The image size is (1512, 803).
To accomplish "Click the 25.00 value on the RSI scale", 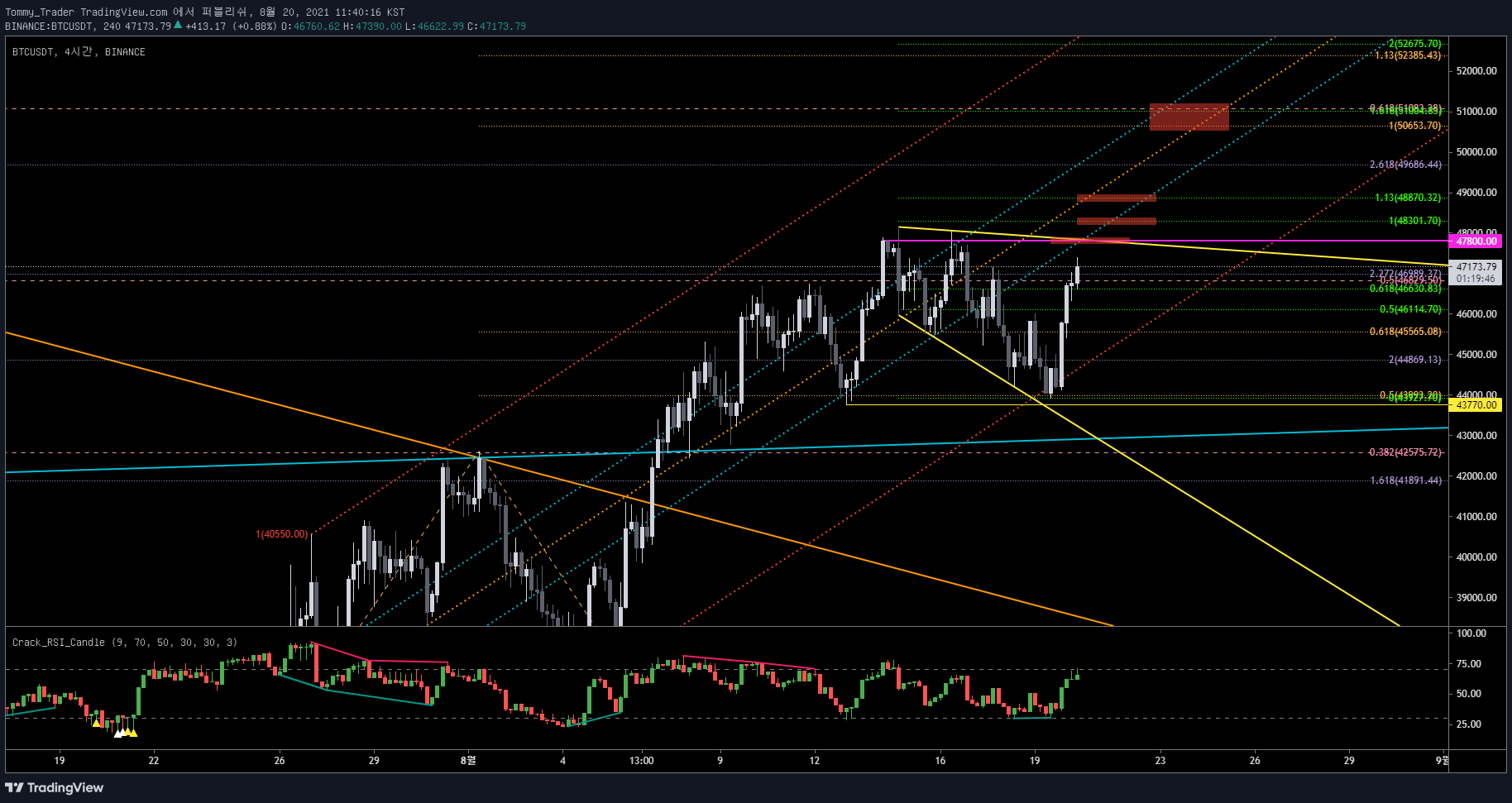I will (1469, 724).
